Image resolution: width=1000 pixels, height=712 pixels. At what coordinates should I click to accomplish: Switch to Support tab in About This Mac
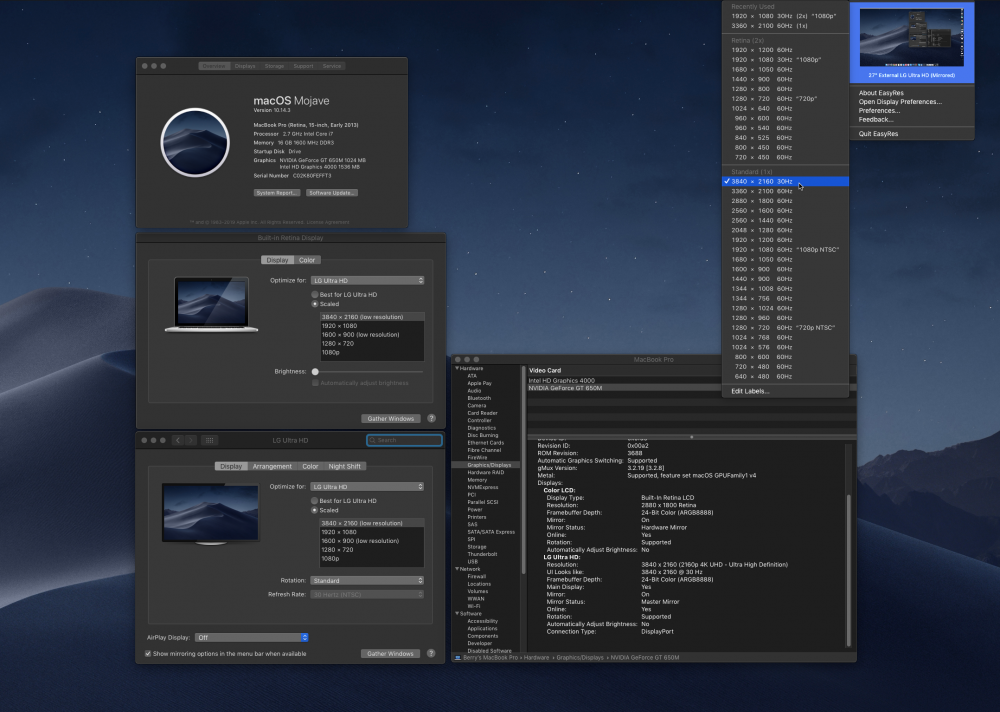point(303,66)
